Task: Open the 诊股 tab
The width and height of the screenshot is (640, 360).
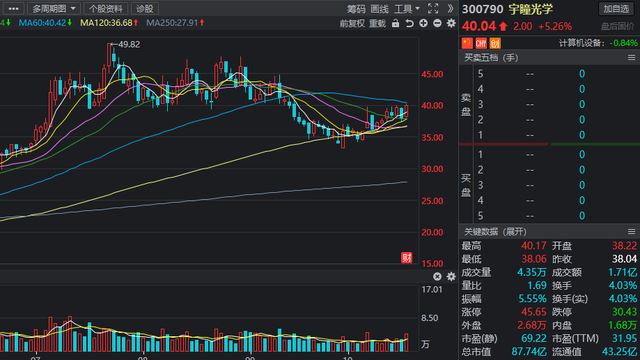Action: pyautogui.click(x=144, y=9)
